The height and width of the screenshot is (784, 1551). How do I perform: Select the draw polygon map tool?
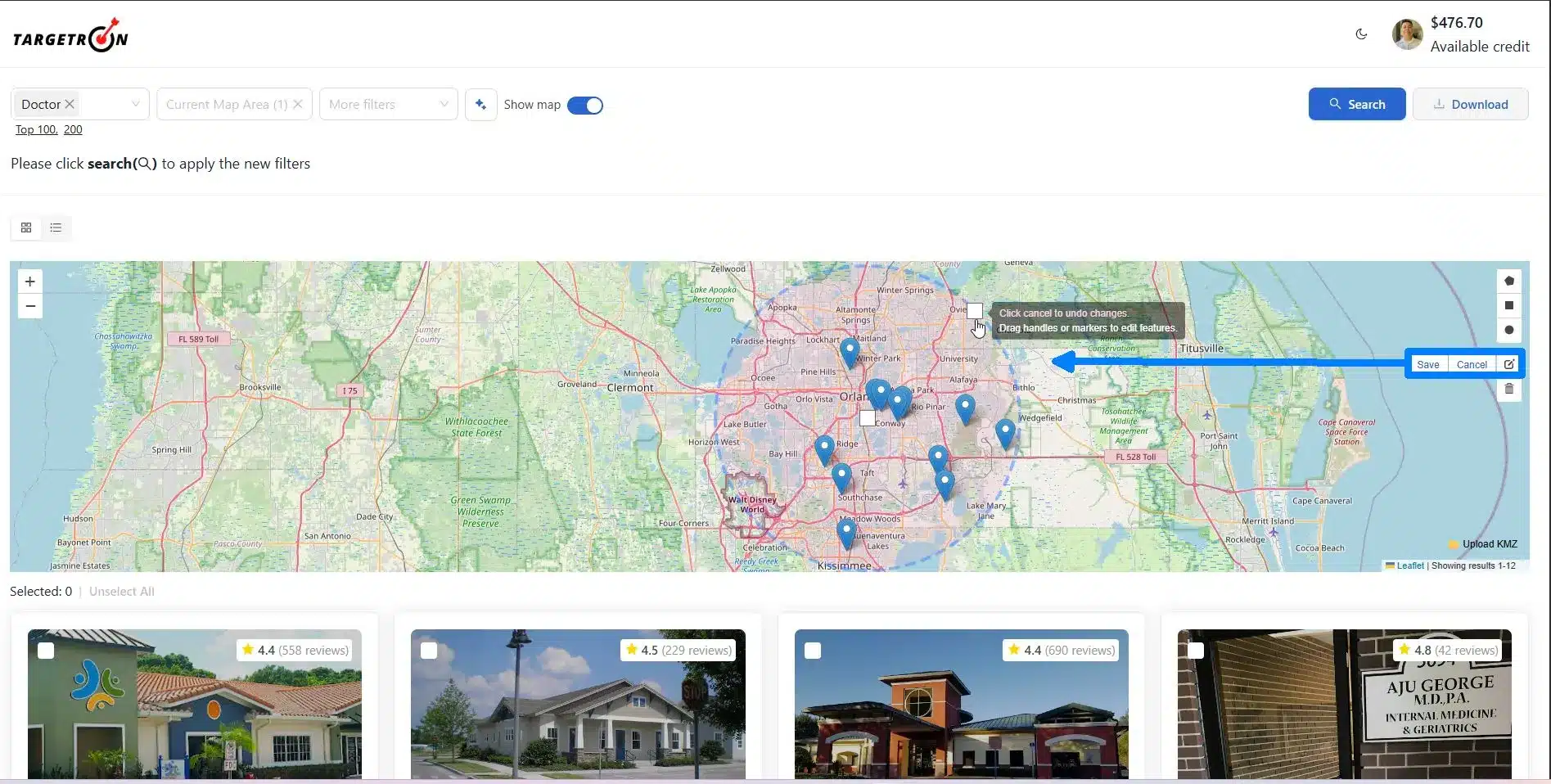(1508, 281)
